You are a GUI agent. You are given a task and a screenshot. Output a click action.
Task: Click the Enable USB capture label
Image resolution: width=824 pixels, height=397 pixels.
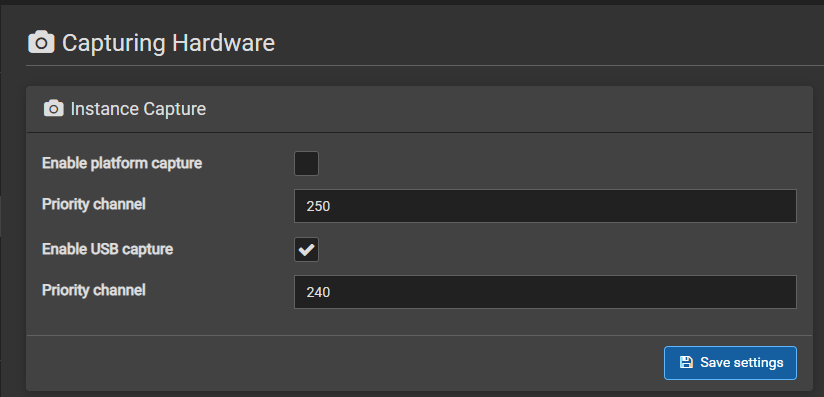click(x=108, y=249)
